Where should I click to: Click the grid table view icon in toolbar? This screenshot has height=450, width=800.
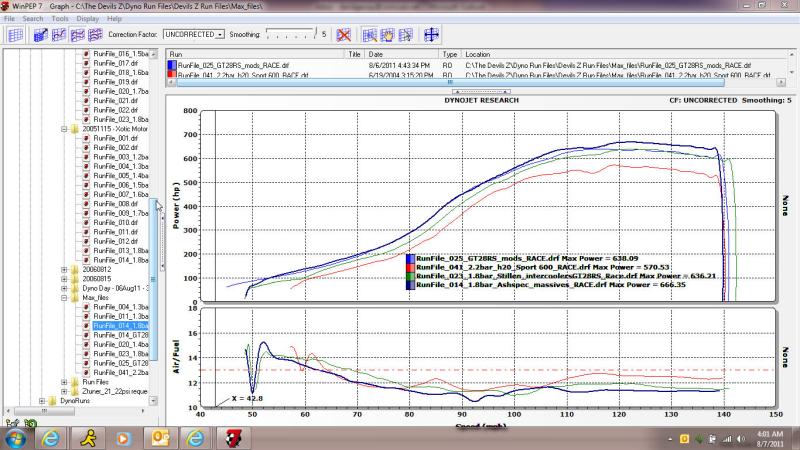[x=15, y=35]
